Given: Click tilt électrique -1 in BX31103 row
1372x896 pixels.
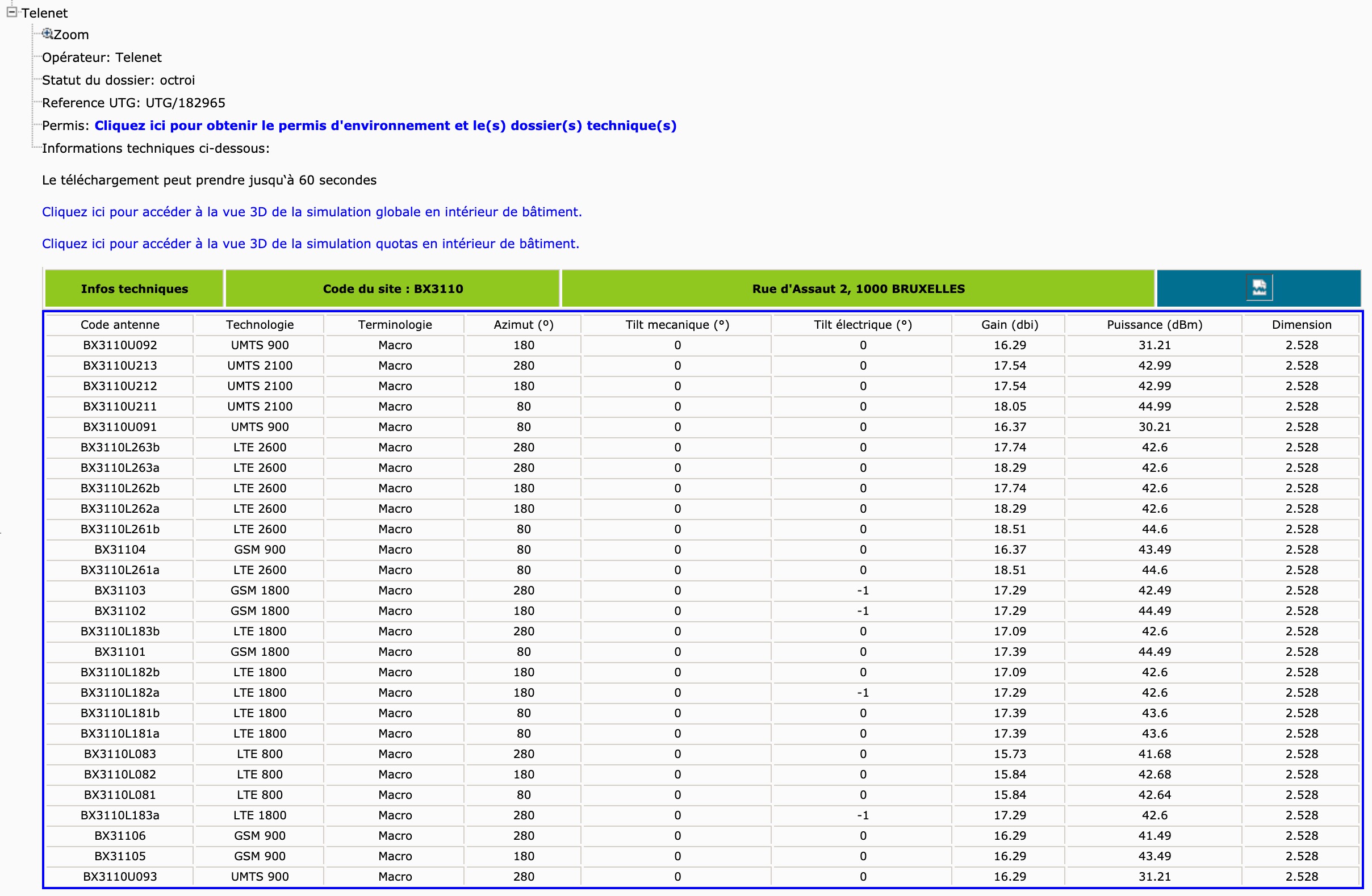Looking at the screenshot, I should (x=863, y=591).
